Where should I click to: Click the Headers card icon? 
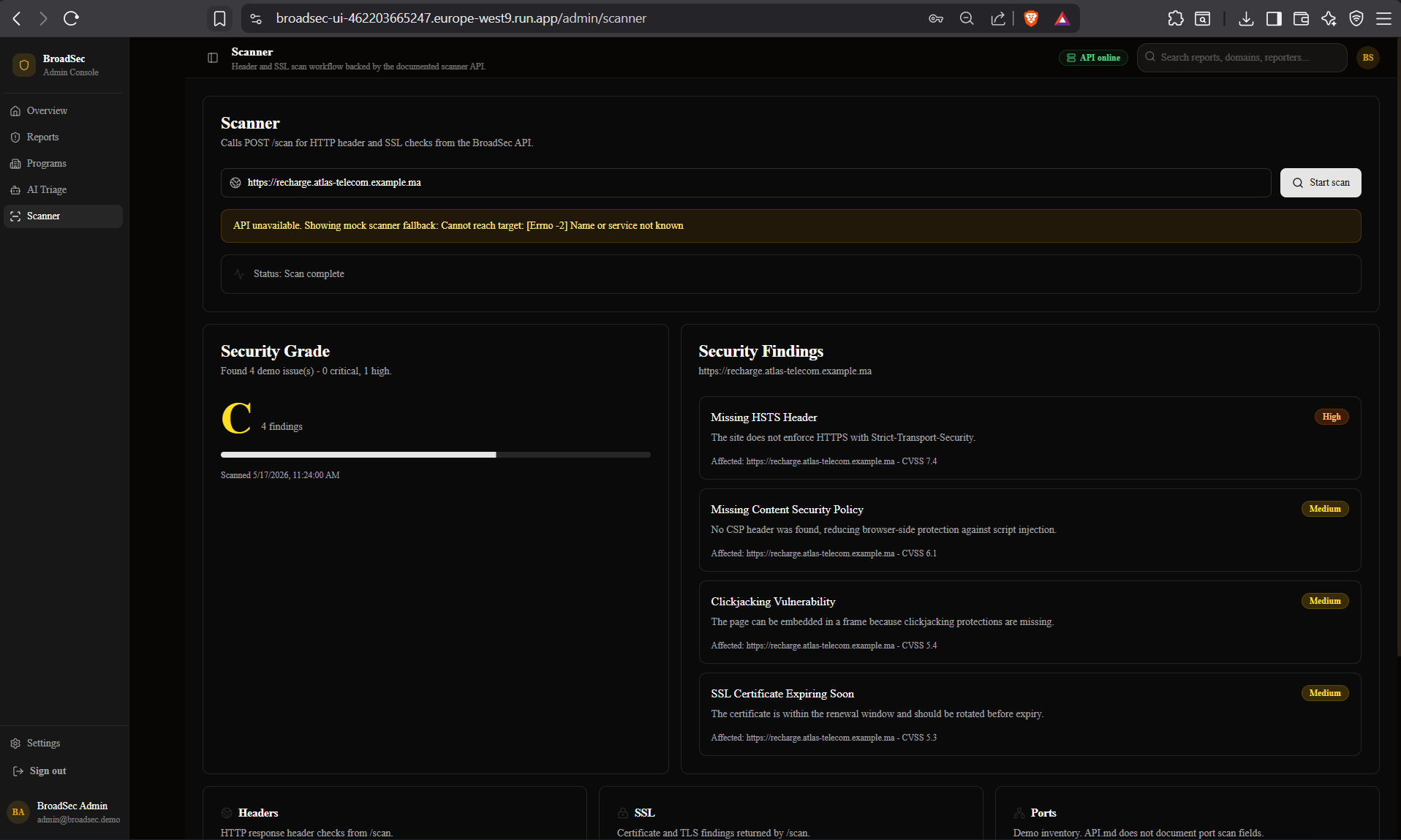227,813
